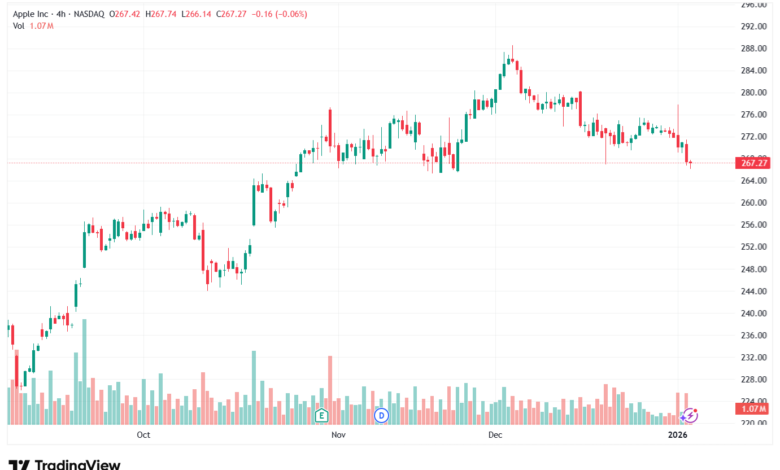Click the Oct label on time axis

143,435
